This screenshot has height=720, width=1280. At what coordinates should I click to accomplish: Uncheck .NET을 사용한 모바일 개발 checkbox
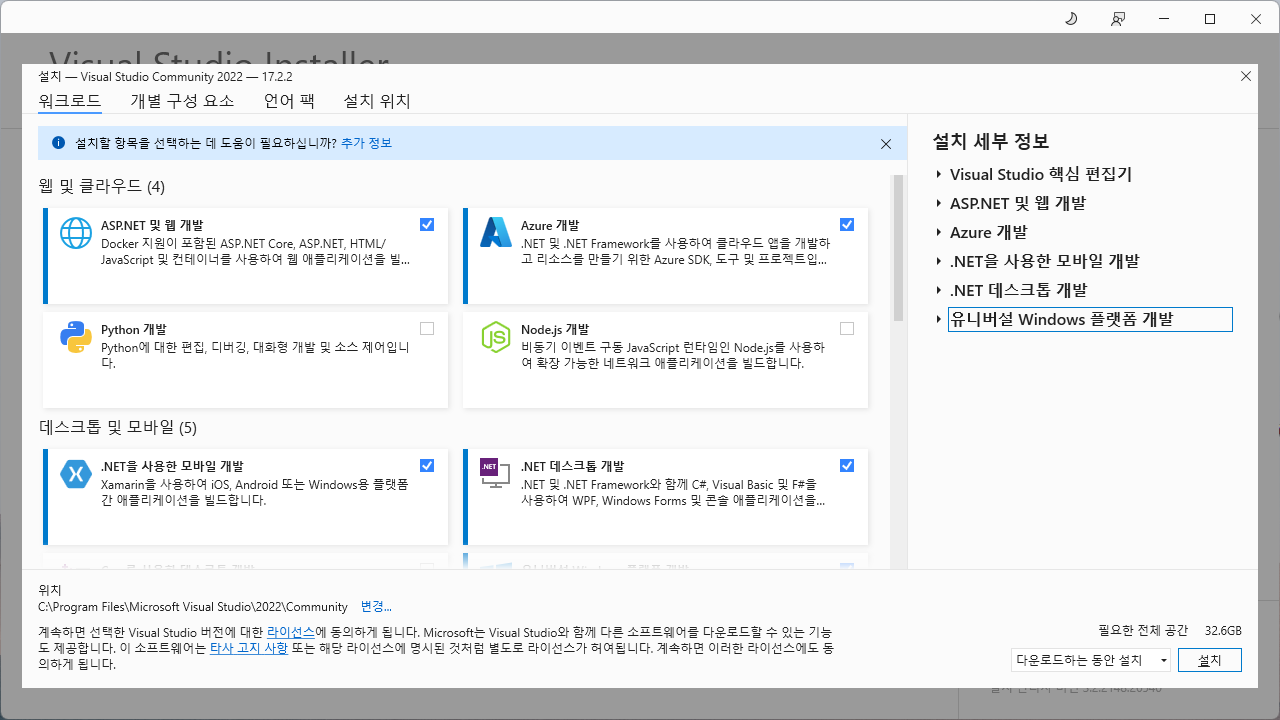[427, 465]
